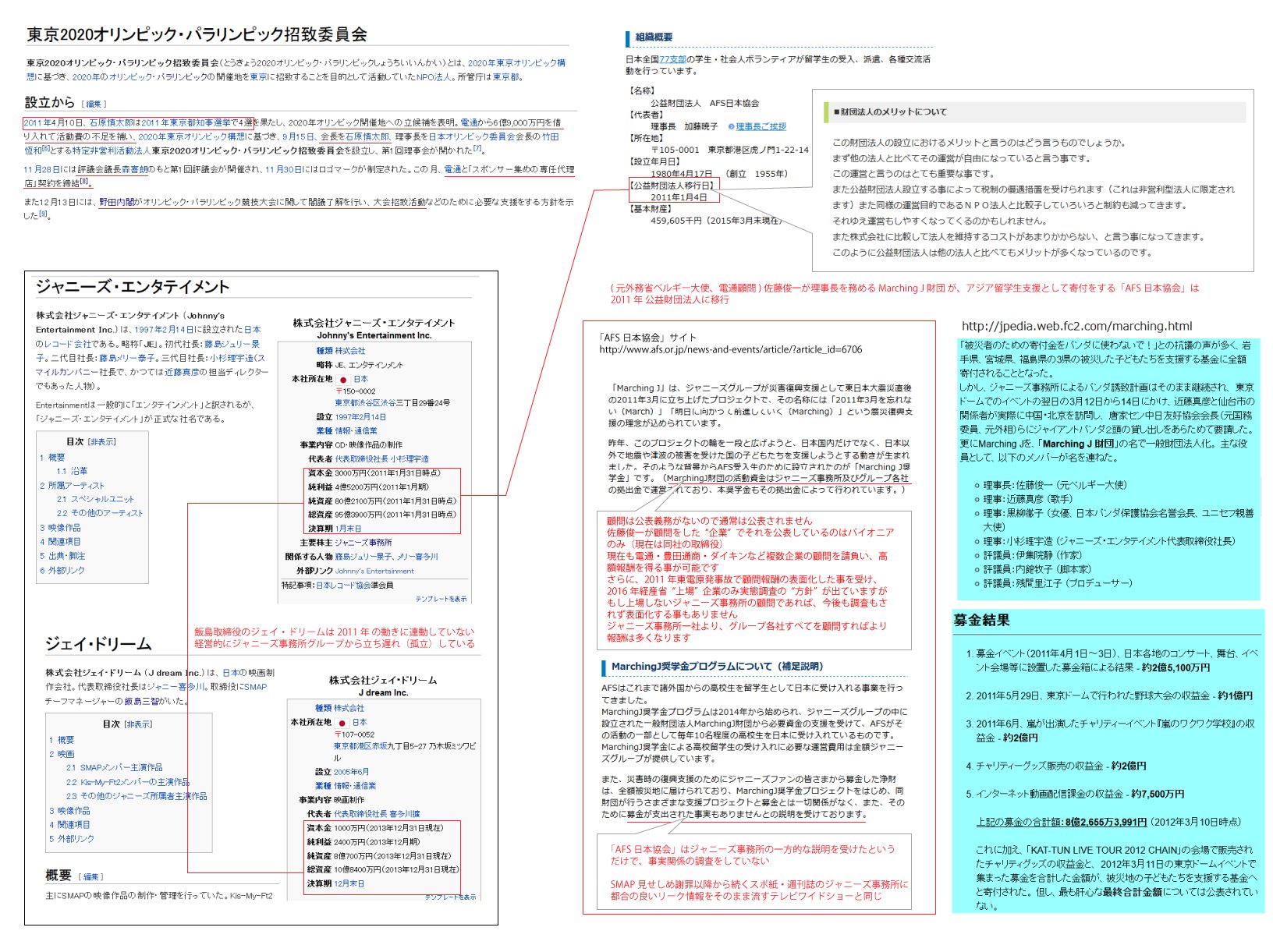This screenshot has width=1273, height=952.
Task: Click the 459,605千円 basic assets value
Action: (715, 221)
